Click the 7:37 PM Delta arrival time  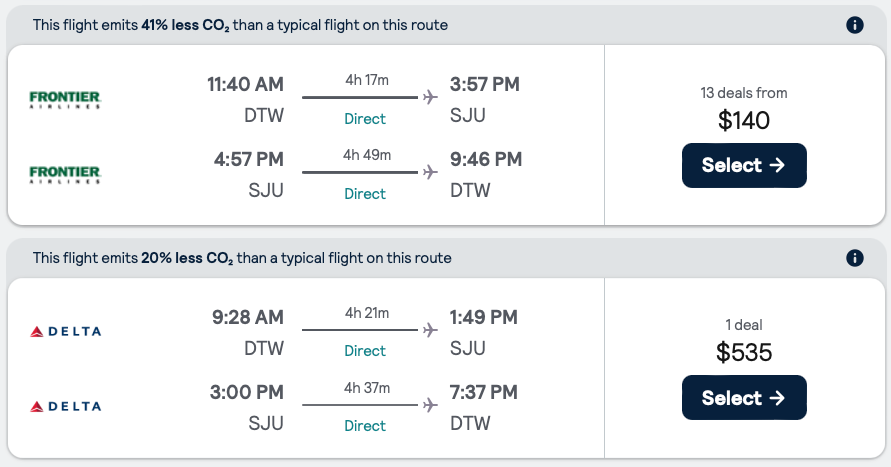click(484, 391)
